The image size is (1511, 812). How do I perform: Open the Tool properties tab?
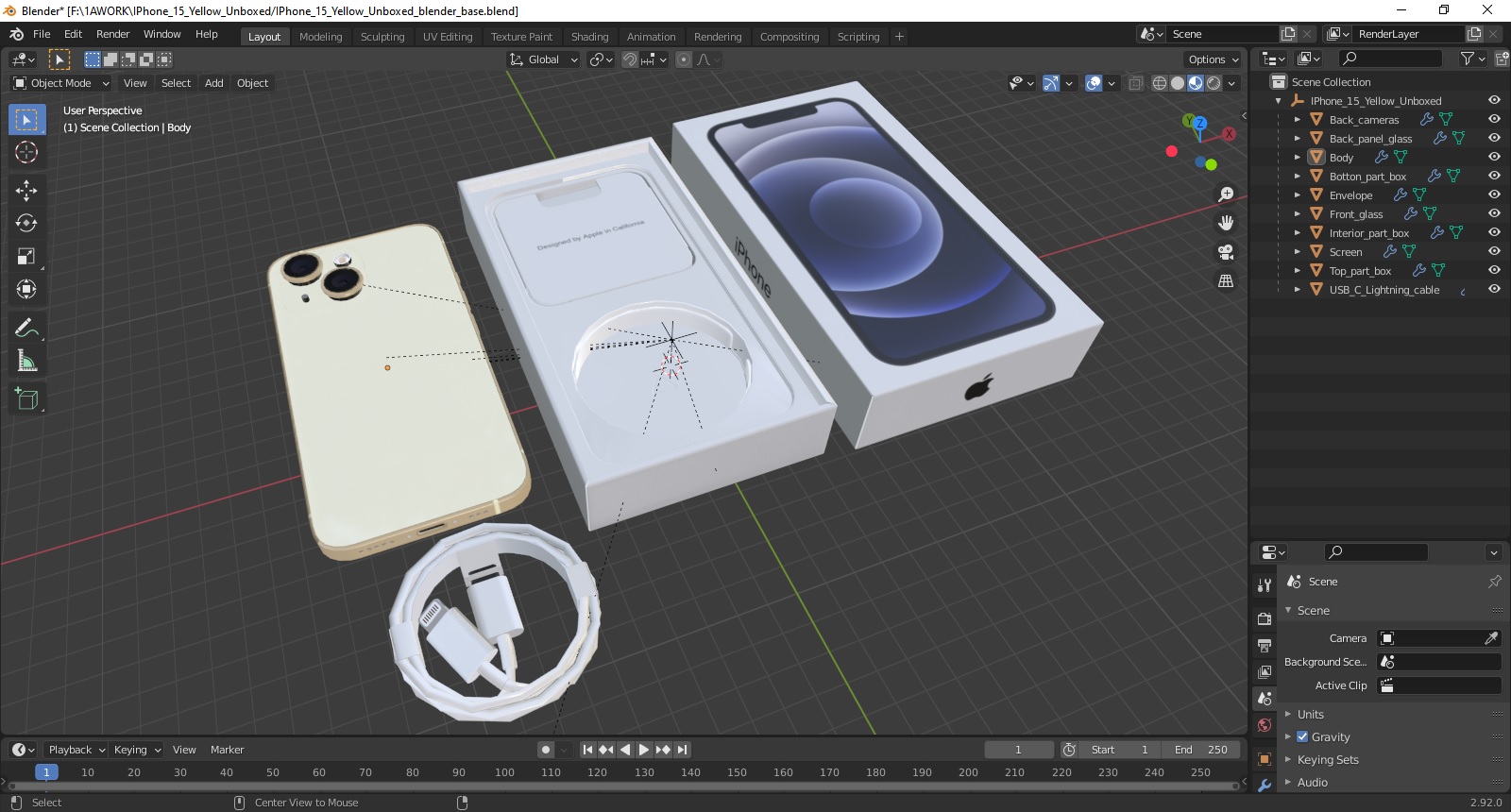[x=1265, y=585]
